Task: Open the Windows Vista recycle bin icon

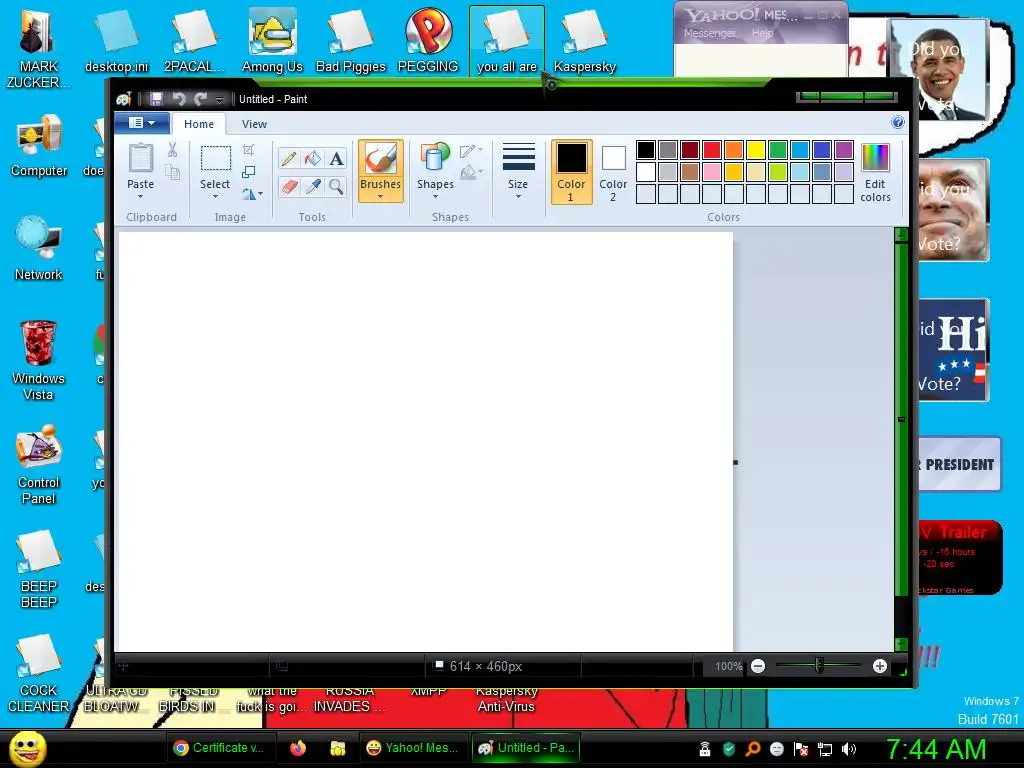Action: (38, 359)
